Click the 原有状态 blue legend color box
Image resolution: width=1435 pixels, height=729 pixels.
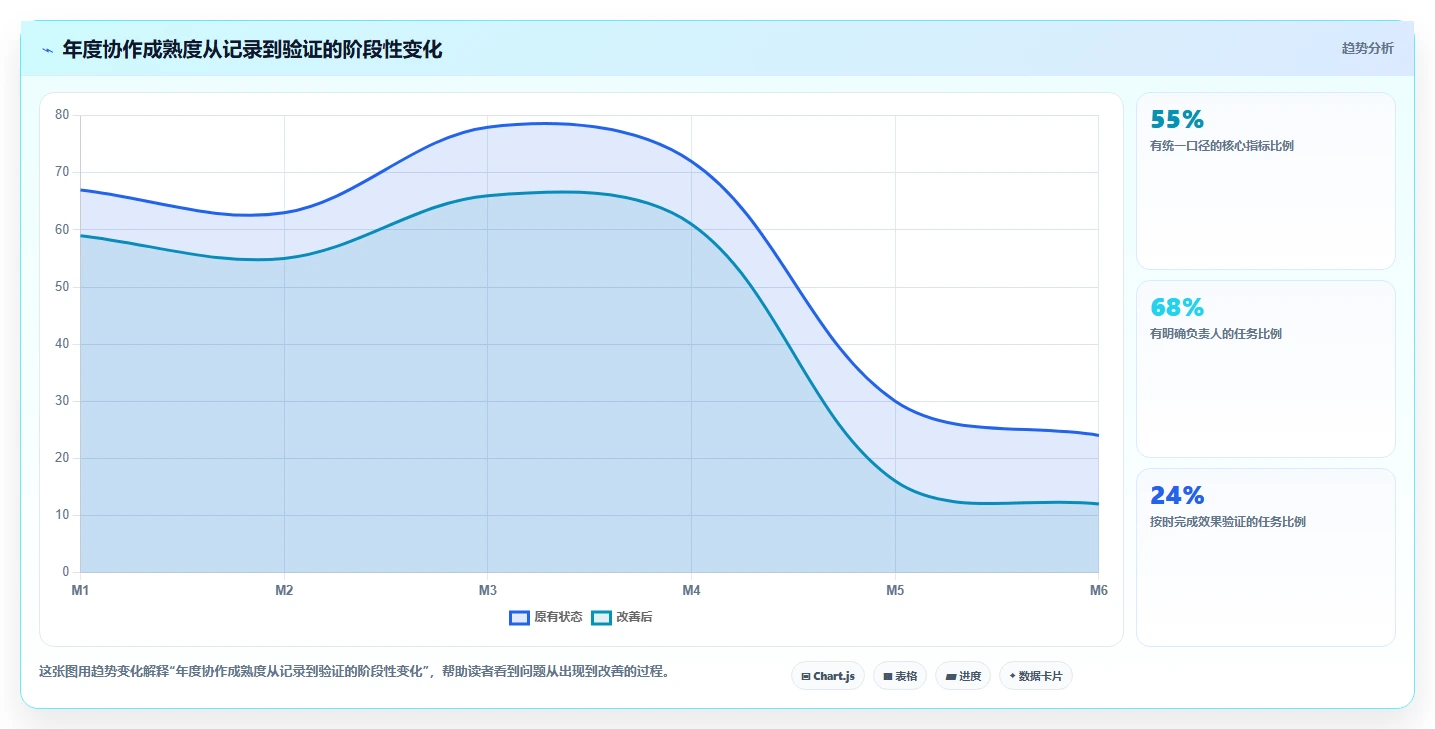tap(519, 617)
